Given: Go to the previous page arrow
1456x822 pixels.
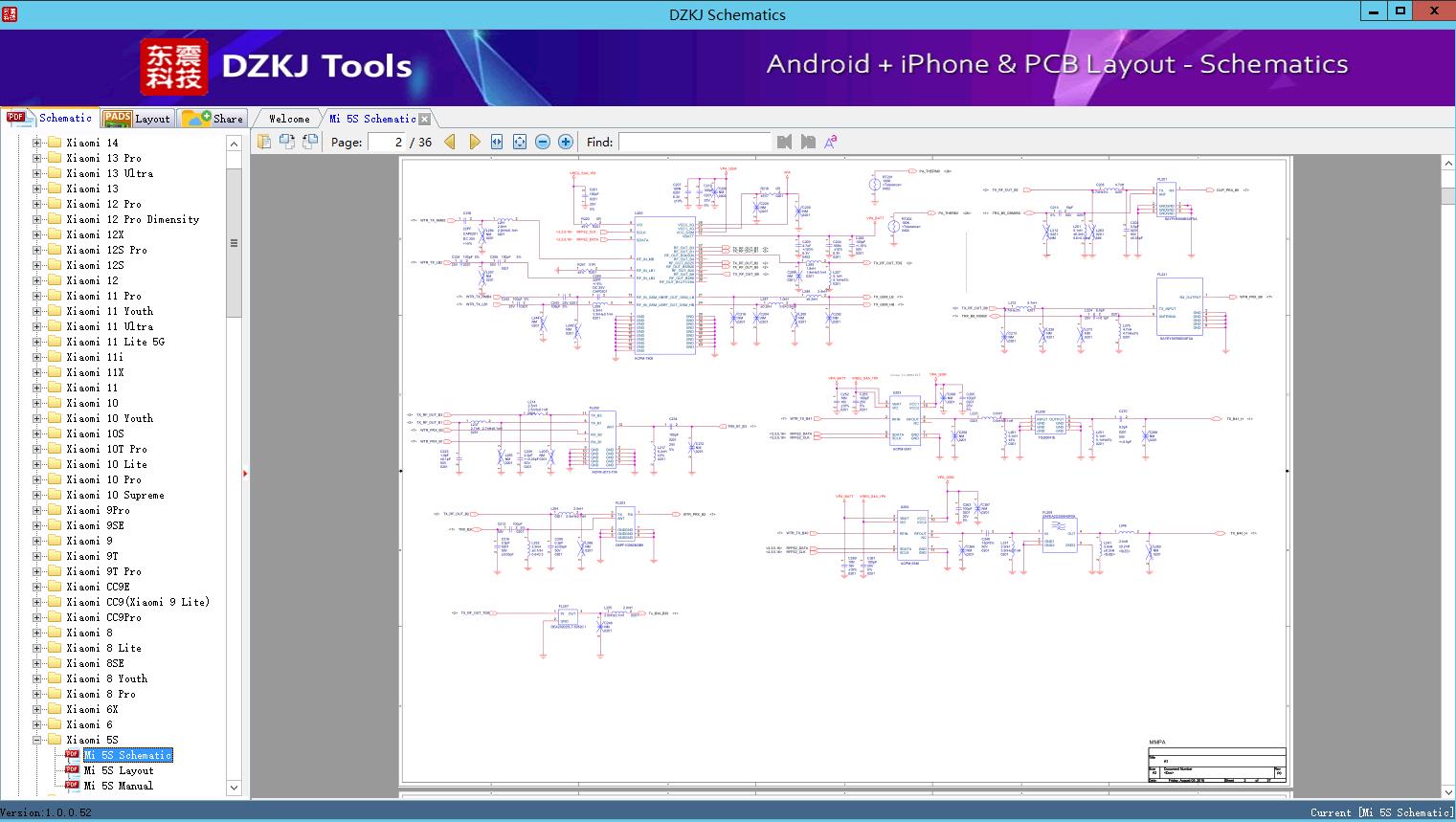Looking at the screenshot, I should click(450, 142).
